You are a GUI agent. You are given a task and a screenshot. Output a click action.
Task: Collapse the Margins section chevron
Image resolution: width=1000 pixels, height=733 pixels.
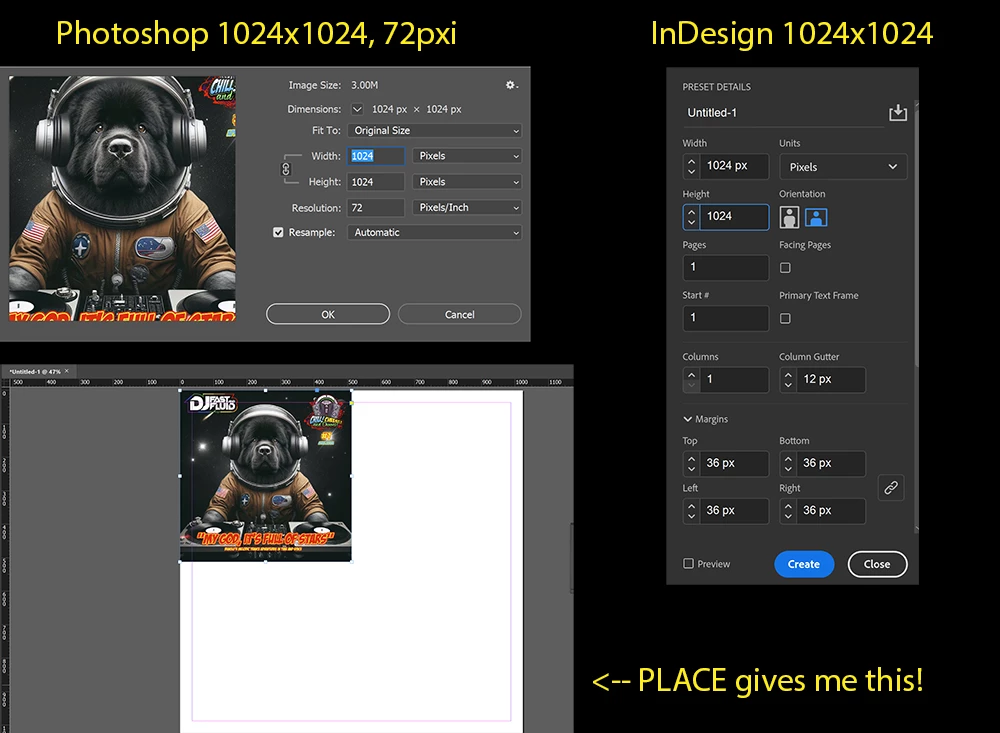[688, 419]
